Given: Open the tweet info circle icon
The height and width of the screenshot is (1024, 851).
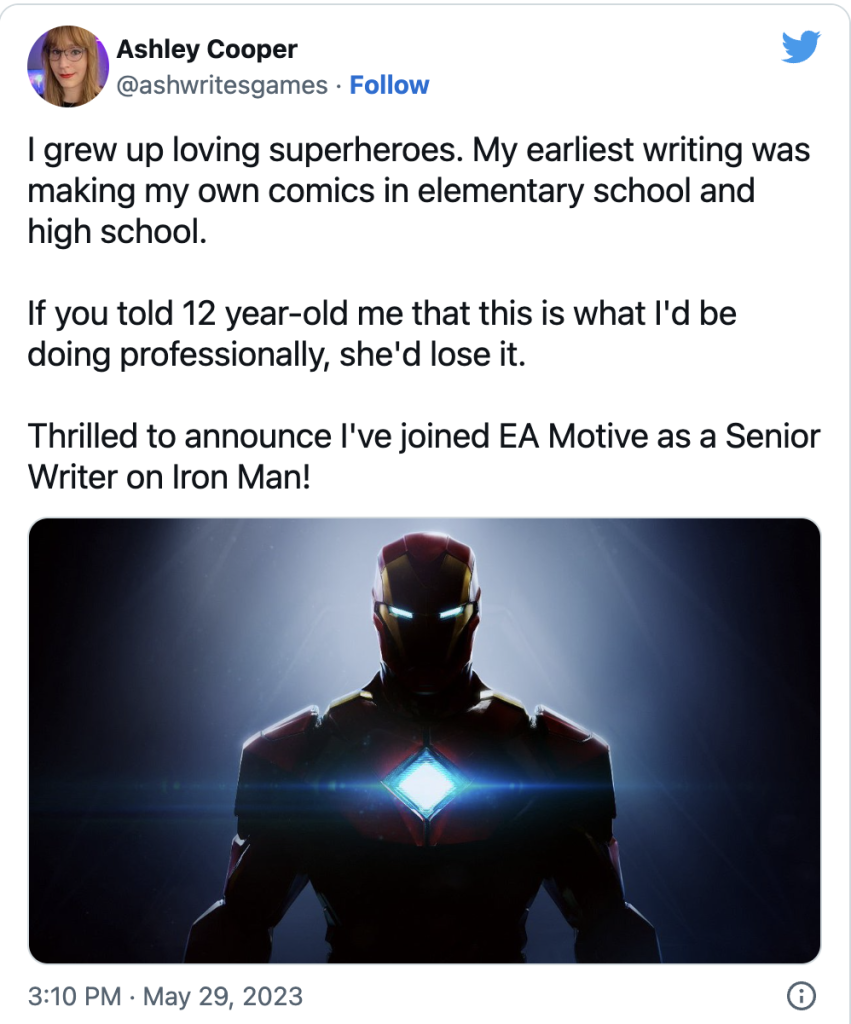Looking at the screenshot, I should tap(800, 996).
